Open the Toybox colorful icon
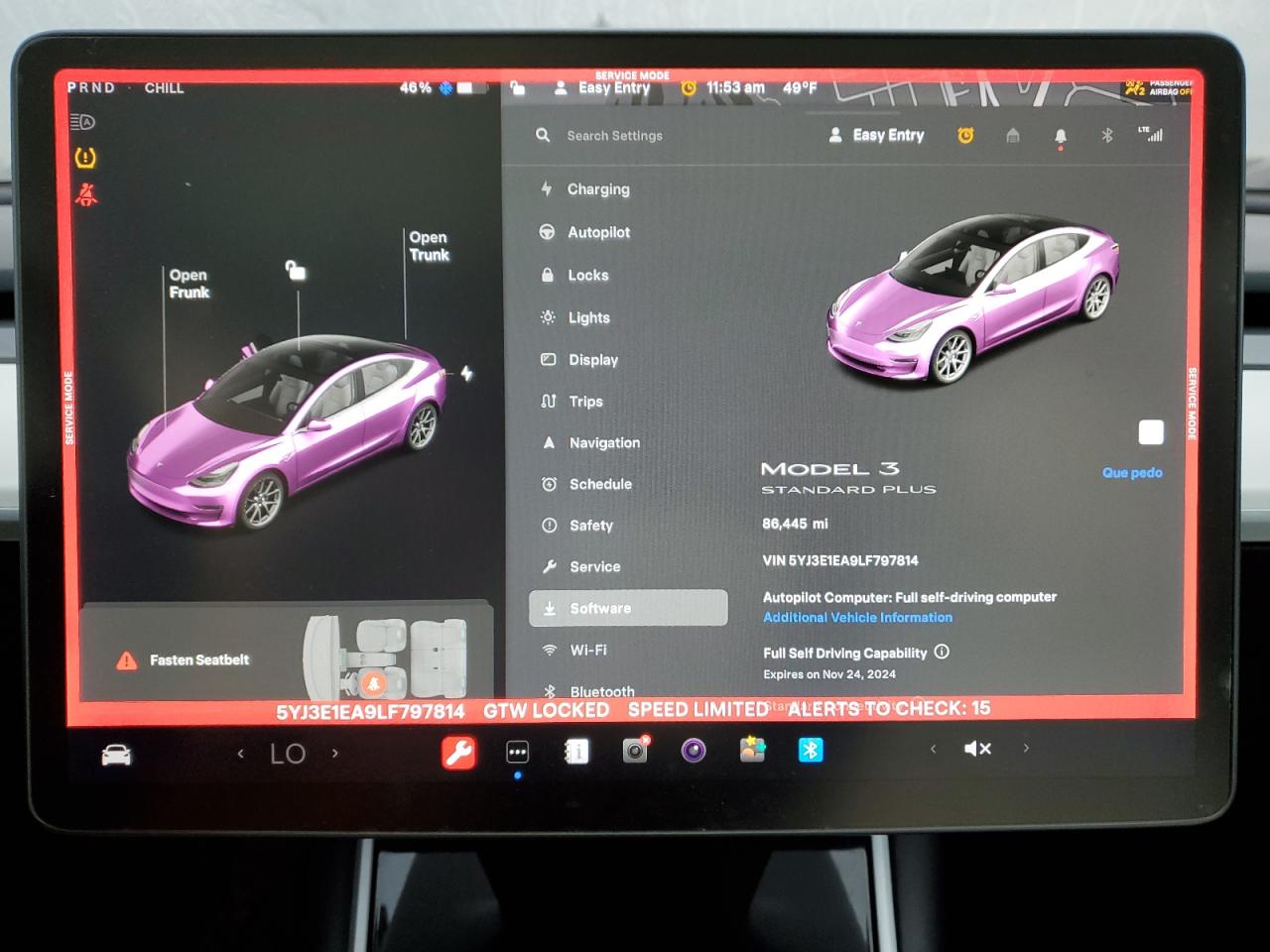This screenshot has width=1270, height=952. (x=752, y=749)
